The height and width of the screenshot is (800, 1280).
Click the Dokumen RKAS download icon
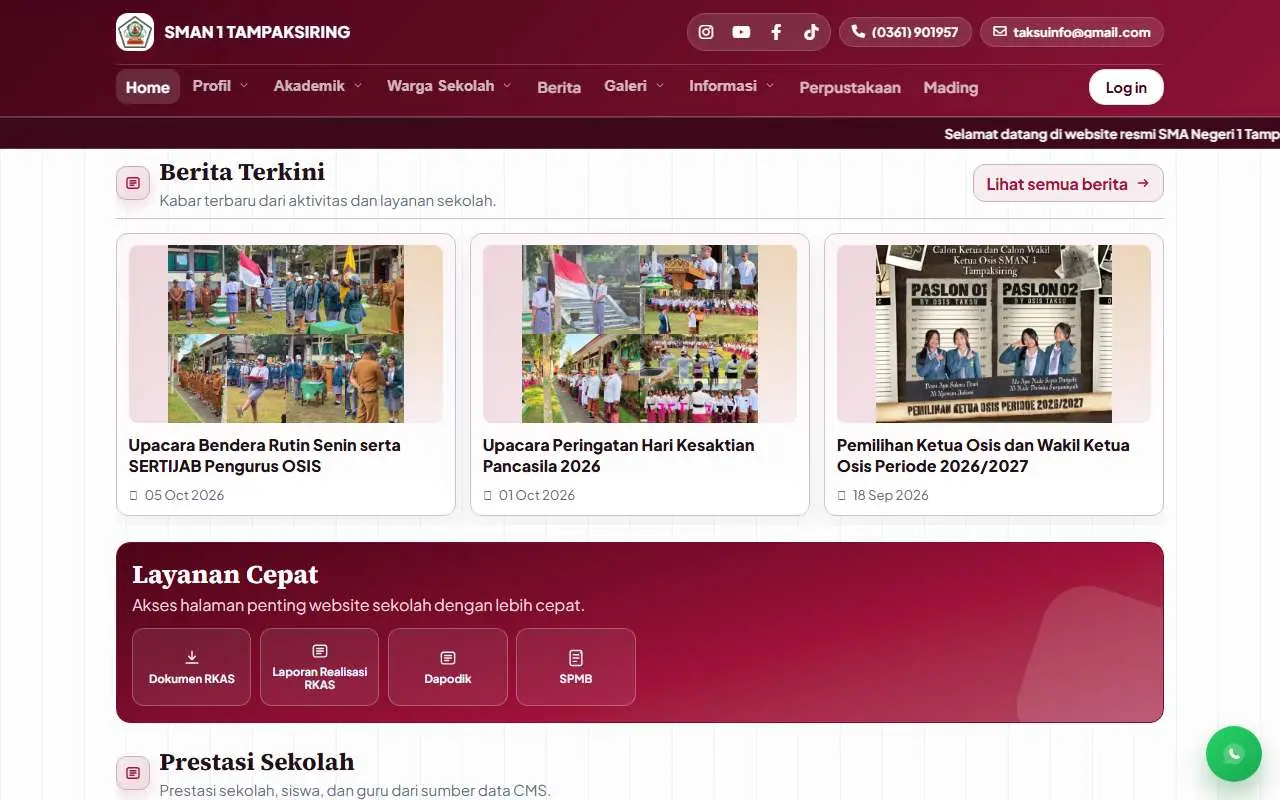192,657
